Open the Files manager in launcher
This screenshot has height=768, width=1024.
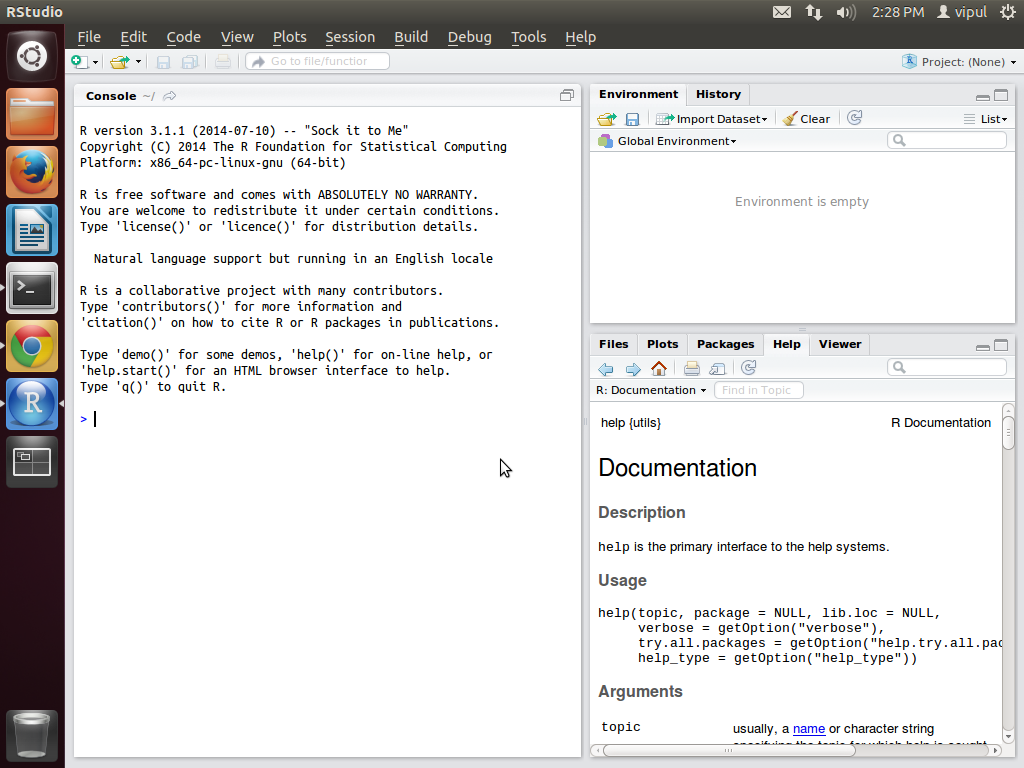[x=32, y=114]
